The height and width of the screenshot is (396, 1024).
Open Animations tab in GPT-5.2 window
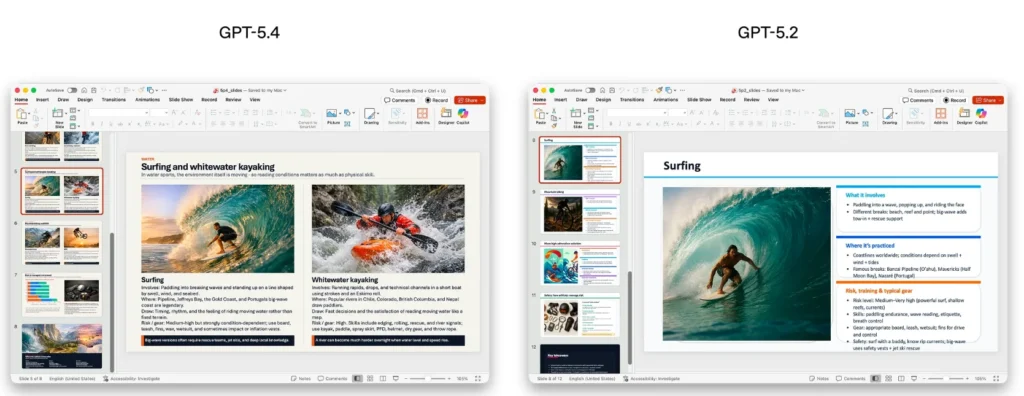tap(665, 100)
